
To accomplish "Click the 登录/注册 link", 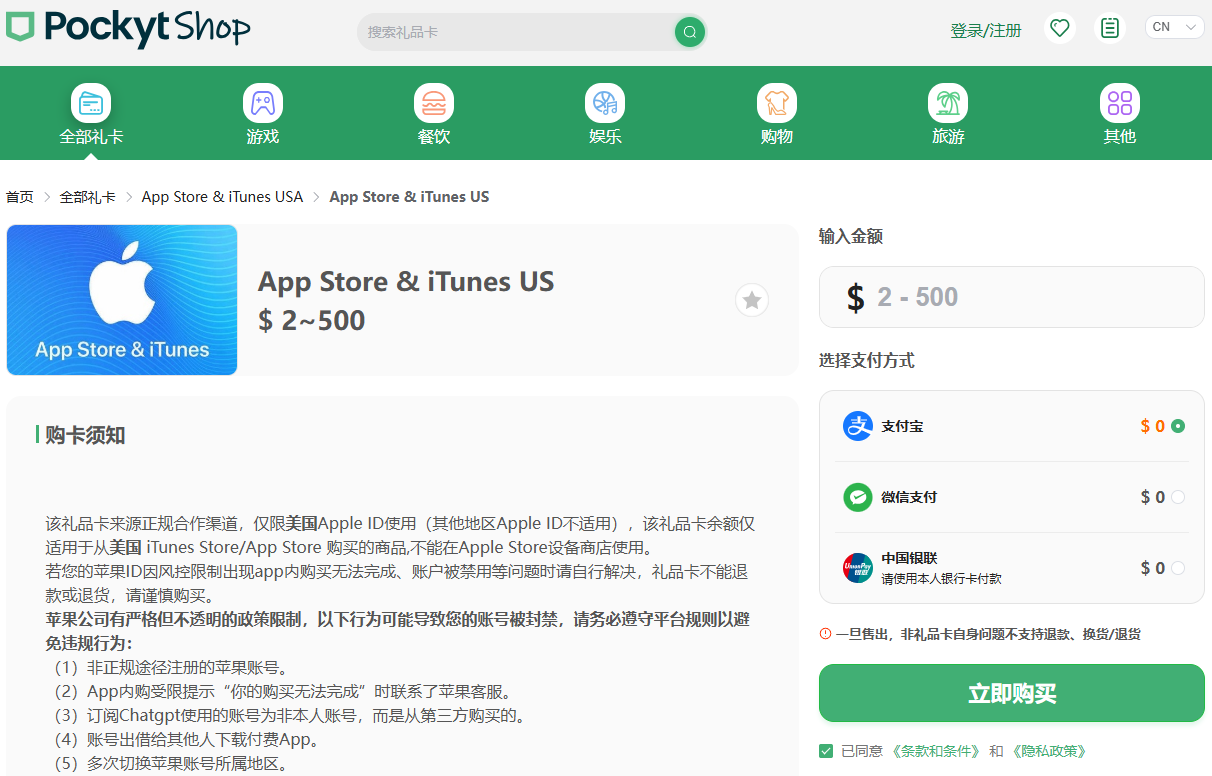I will [986, 31].
